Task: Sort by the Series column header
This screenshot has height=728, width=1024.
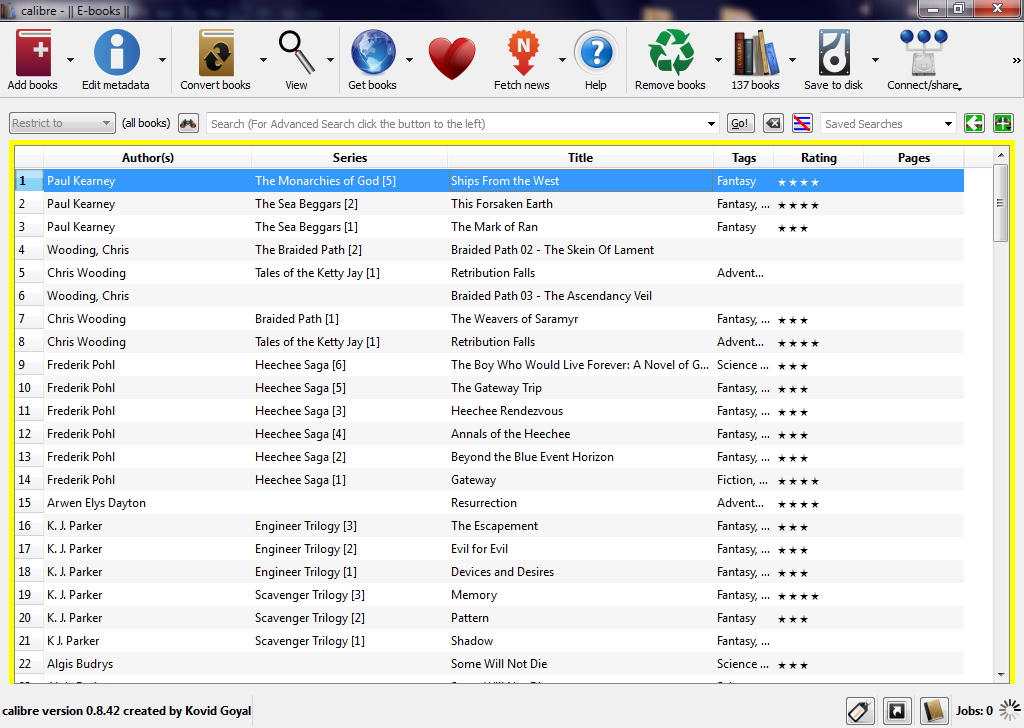Action: tap(349, 157)
